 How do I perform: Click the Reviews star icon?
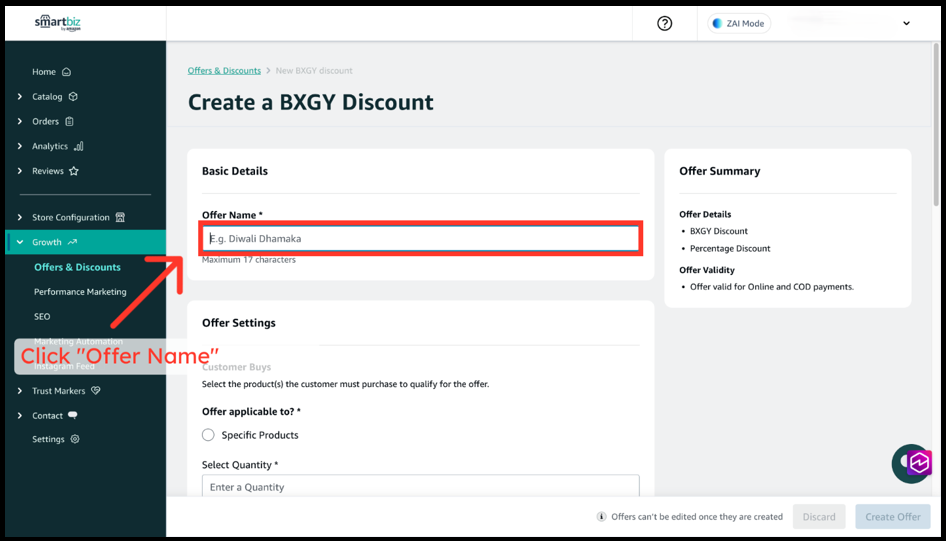(74, 171)
